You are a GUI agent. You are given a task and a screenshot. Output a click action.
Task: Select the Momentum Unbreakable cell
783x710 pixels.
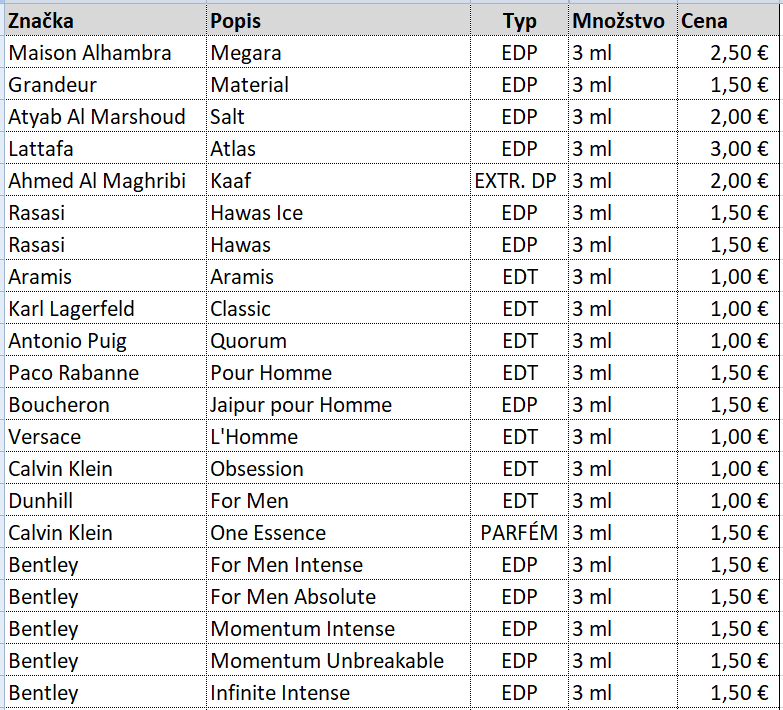(x=327, y=661)
